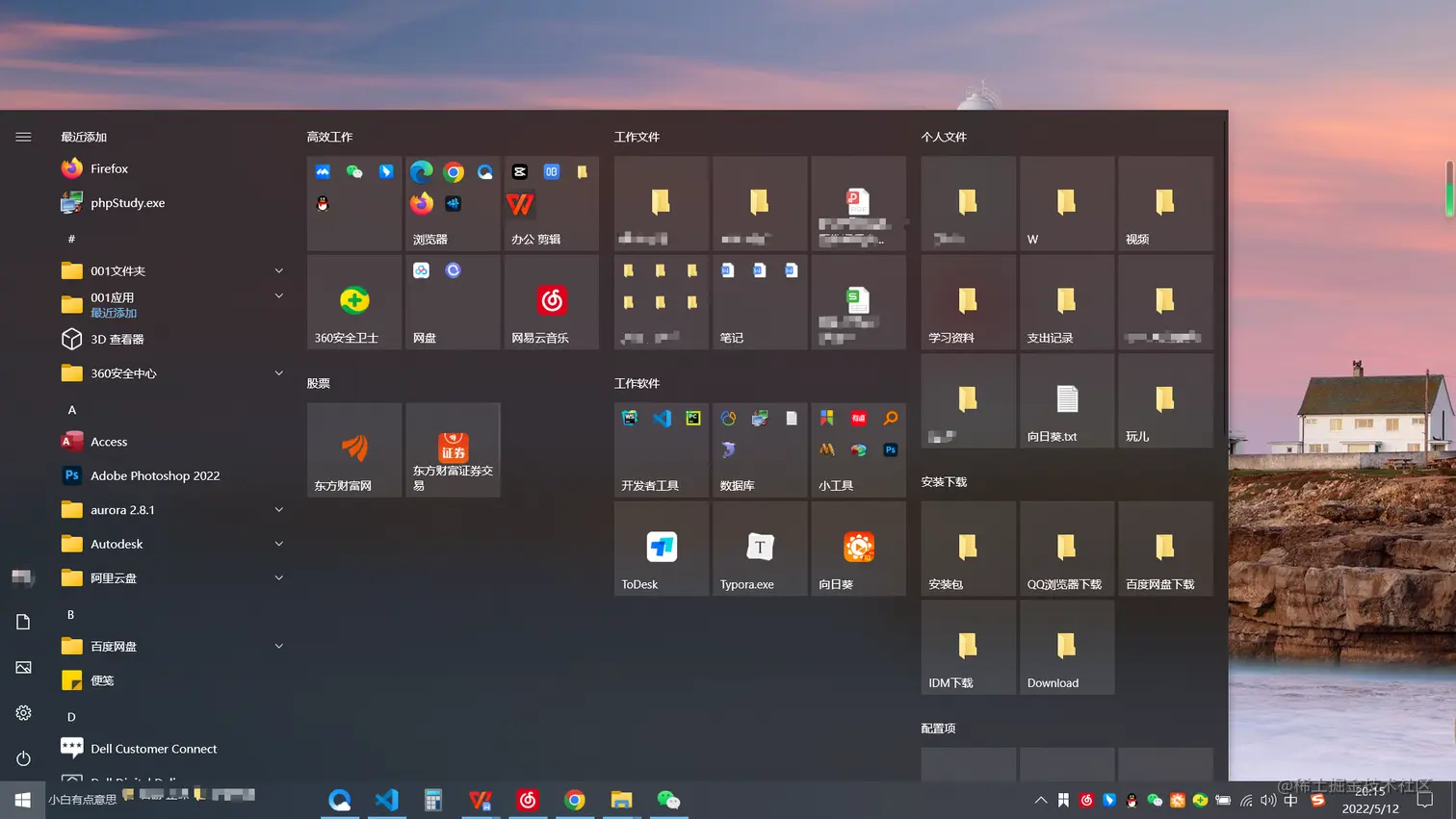Open the 360安全卫士 tile

(354, 302)
